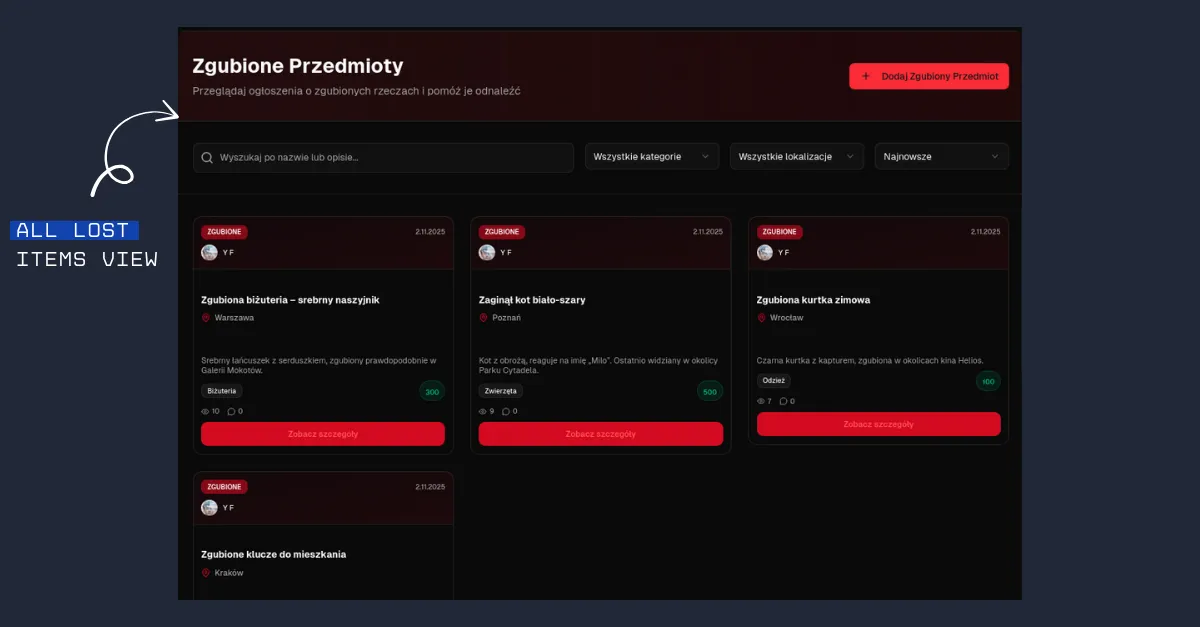Image resolution: width=1200 pixels, height=627 pixels.
Task: Click the Warszawa location text
Action: [x=234, y=318]
